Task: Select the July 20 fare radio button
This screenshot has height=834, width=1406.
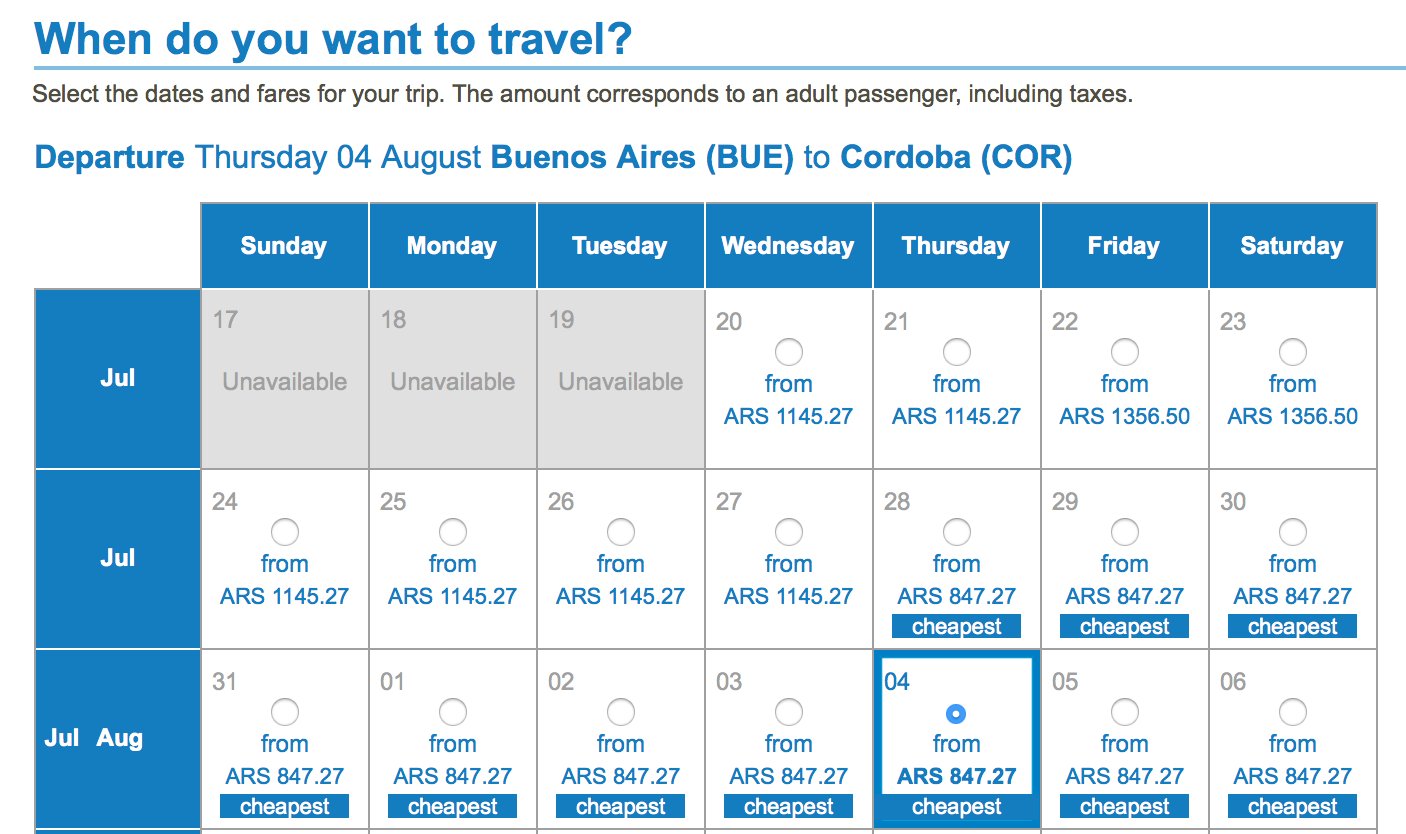Action: pyautogui.click(x=789, y=352)
